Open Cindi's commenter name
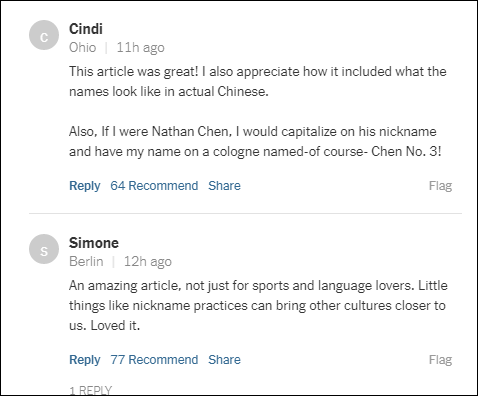This screenshot has width=478, height=396. tap(86, 29)
